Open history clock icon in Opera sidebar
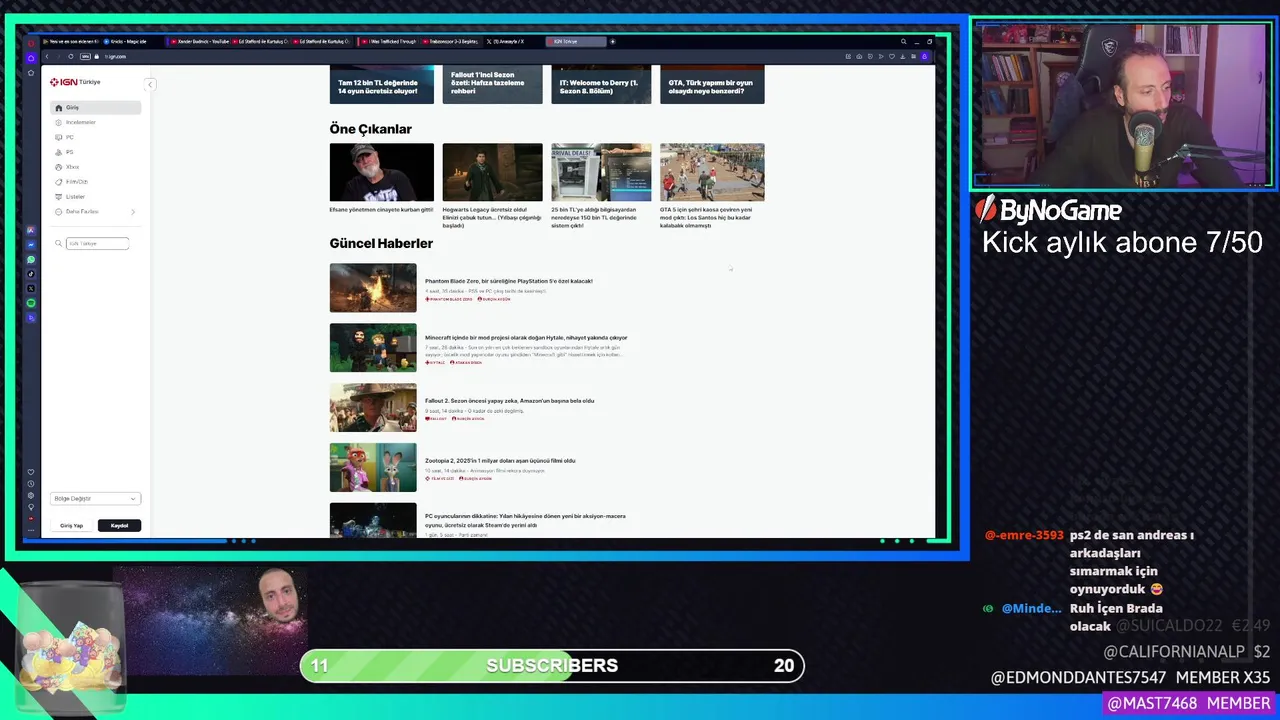This screenshot has height=720, width=1280. (31, 484)
